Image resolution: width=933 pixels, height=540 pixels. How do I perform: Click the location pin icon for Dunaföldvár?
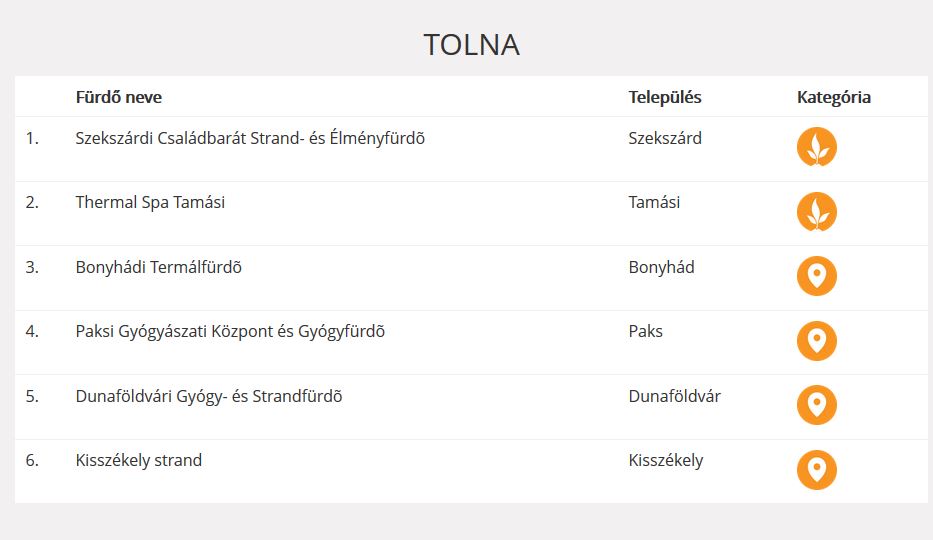pyautogui.click(x=816, y=405)
